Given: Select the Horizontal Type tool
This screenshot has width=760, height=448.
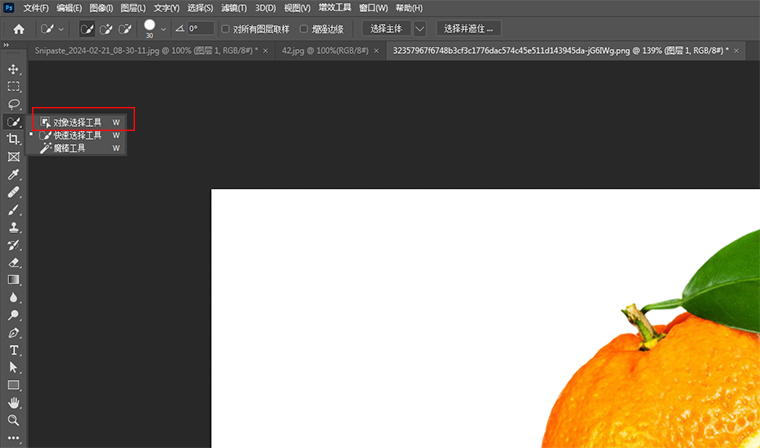Looking at the screenshot, I should (x=14, y=350).
